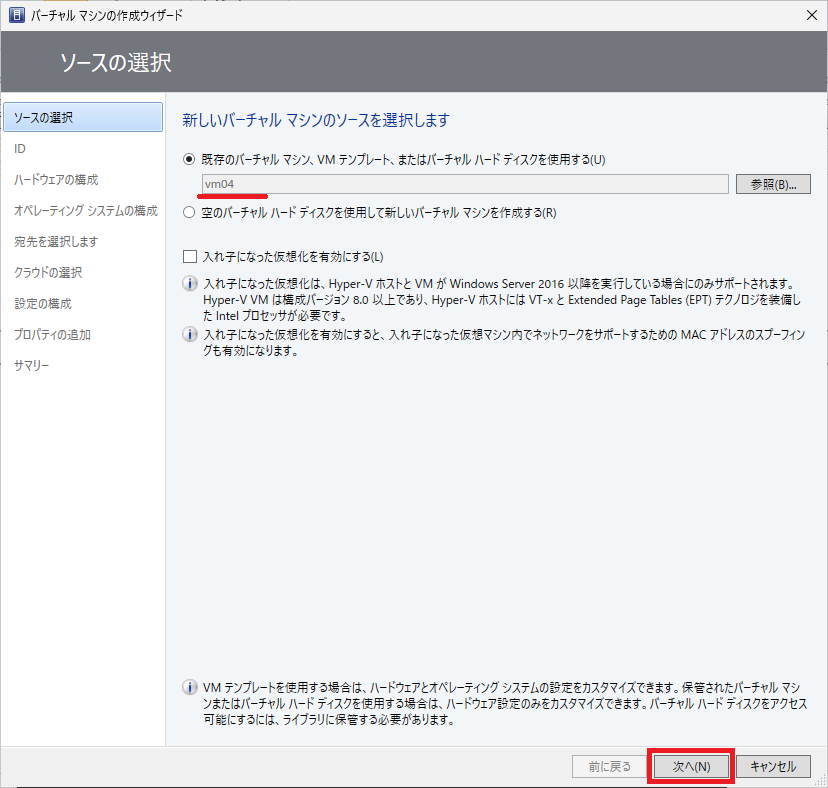The width and height of the screenshot is (828, 788).
Task: Click the 前に戻る back button
Action: pos(609,766)
